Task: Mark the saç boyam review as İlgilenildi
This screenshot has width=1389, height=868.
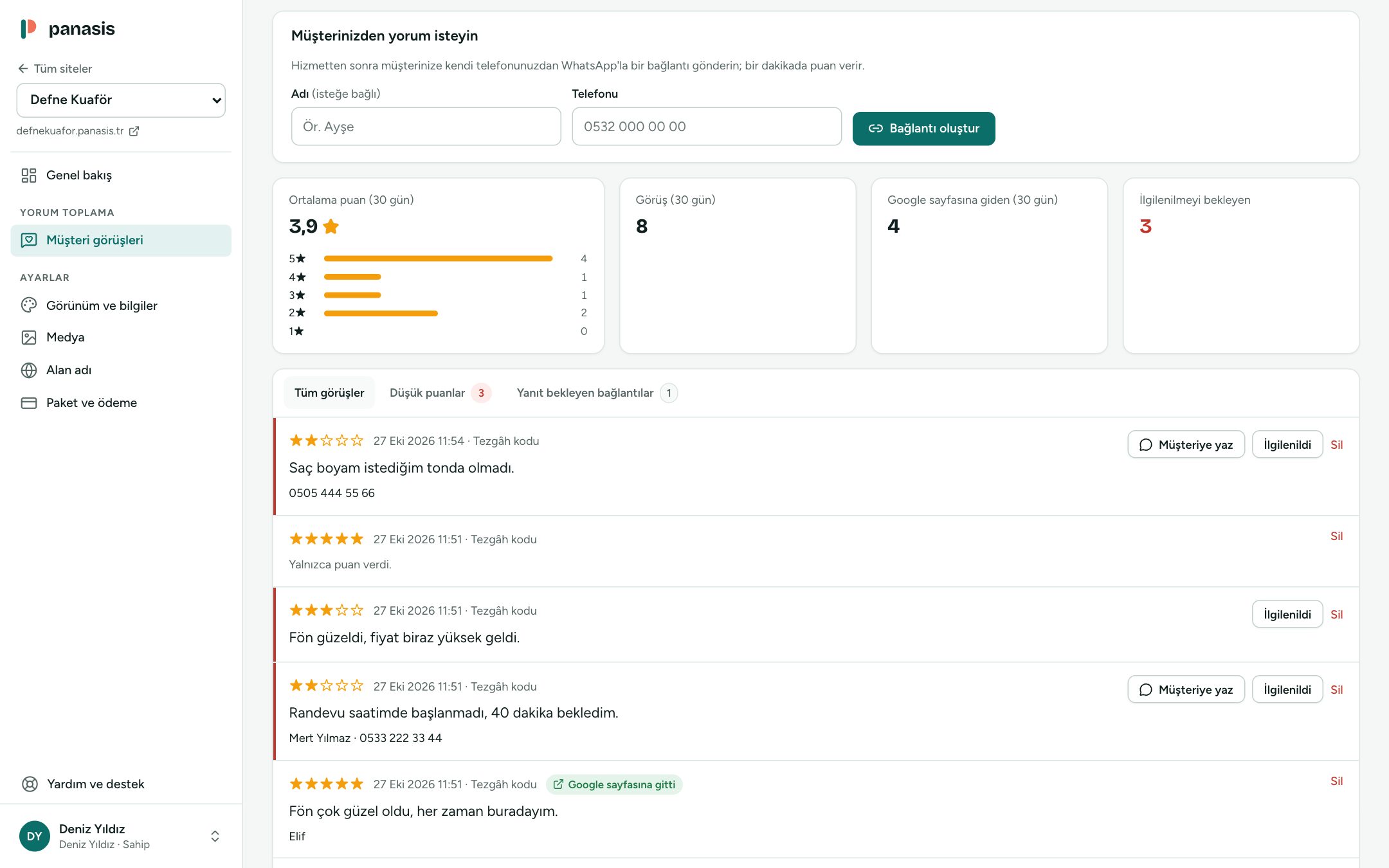Action: pyautogui.click(x=1287, y=444)
